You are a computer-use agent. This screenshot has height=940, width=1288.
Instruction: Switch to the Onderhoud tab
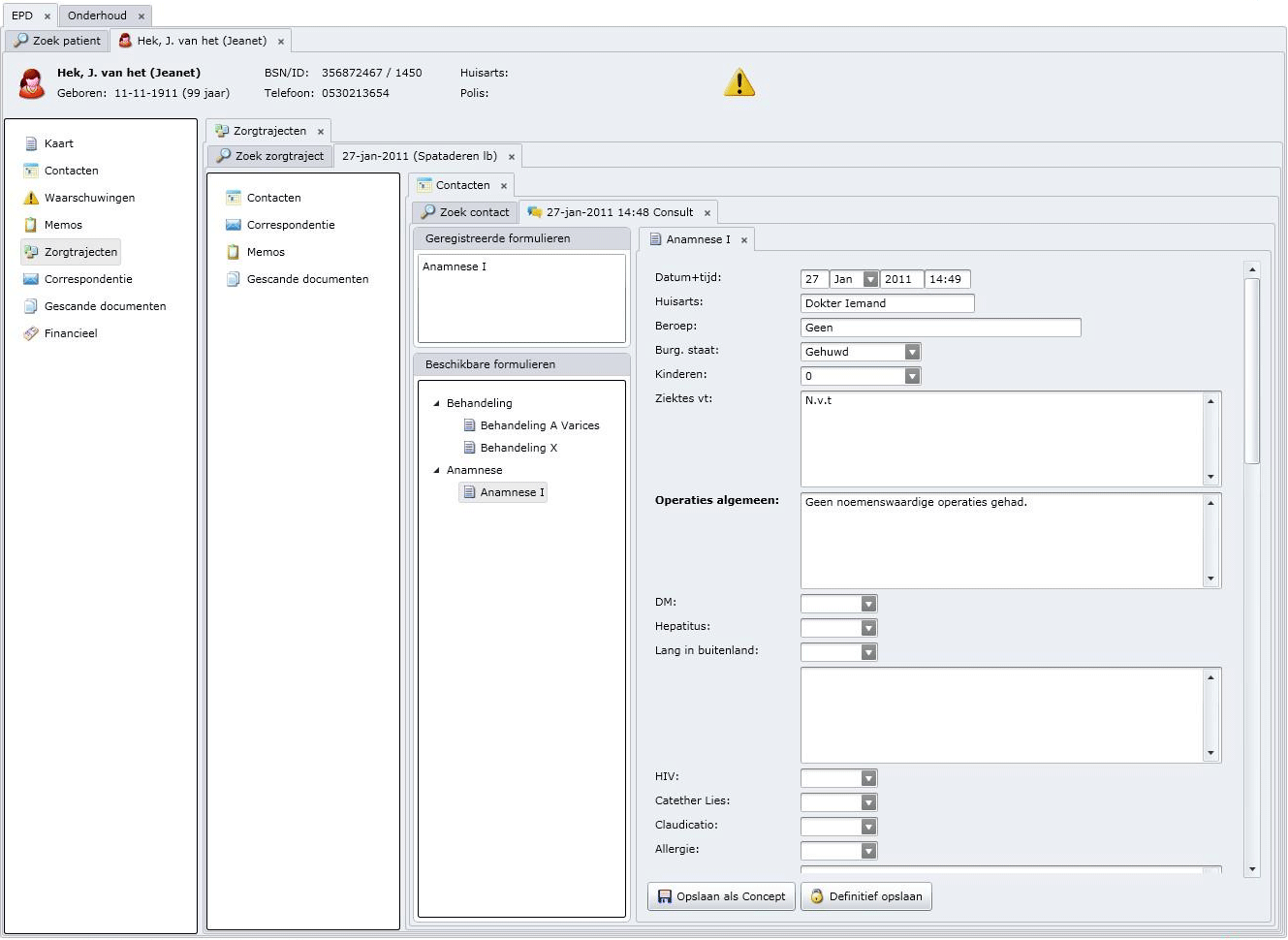pyautogui.click(x=97, y=16)
